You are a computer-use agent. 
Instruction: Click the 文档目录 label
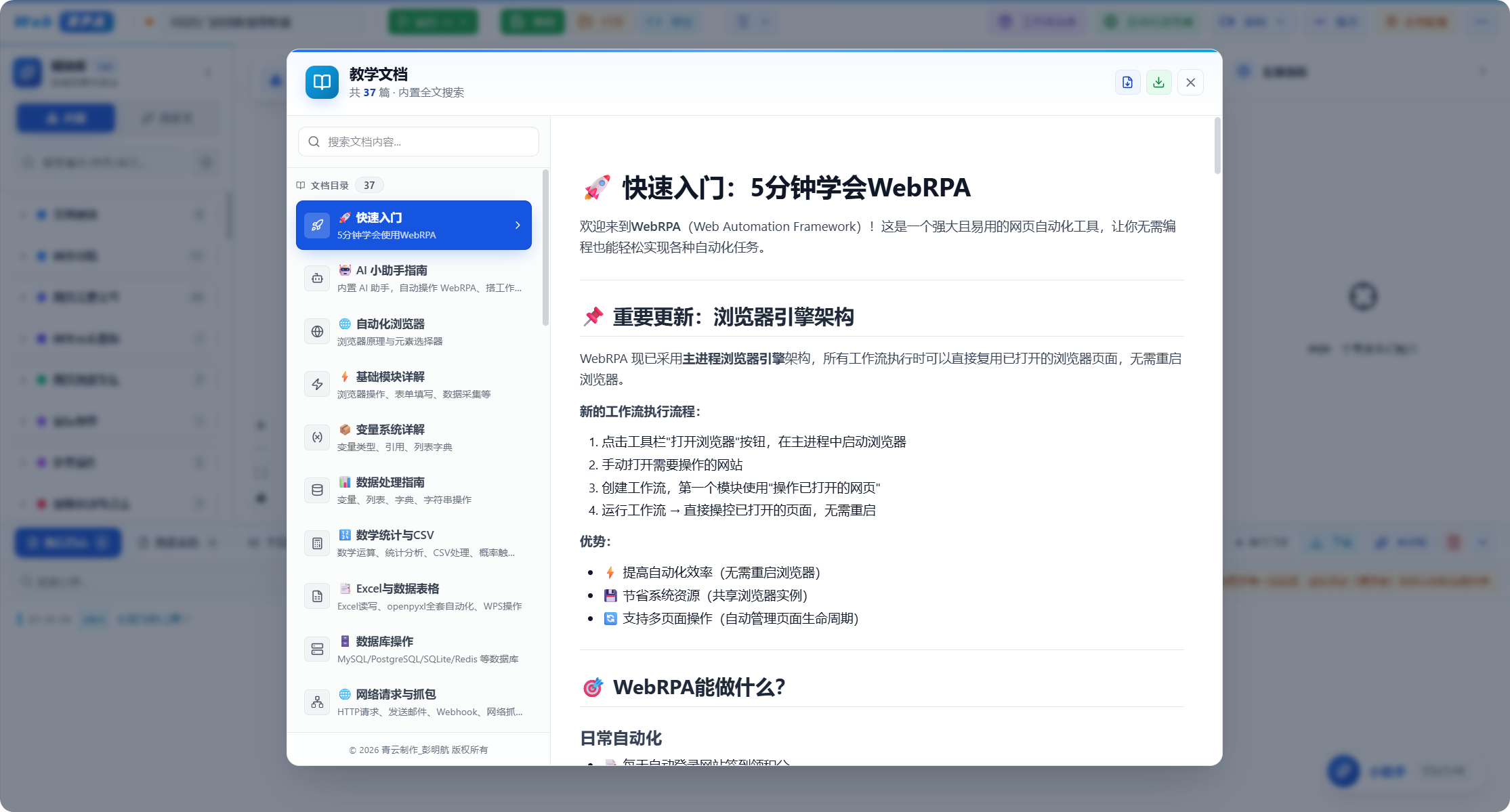[330, 186]
